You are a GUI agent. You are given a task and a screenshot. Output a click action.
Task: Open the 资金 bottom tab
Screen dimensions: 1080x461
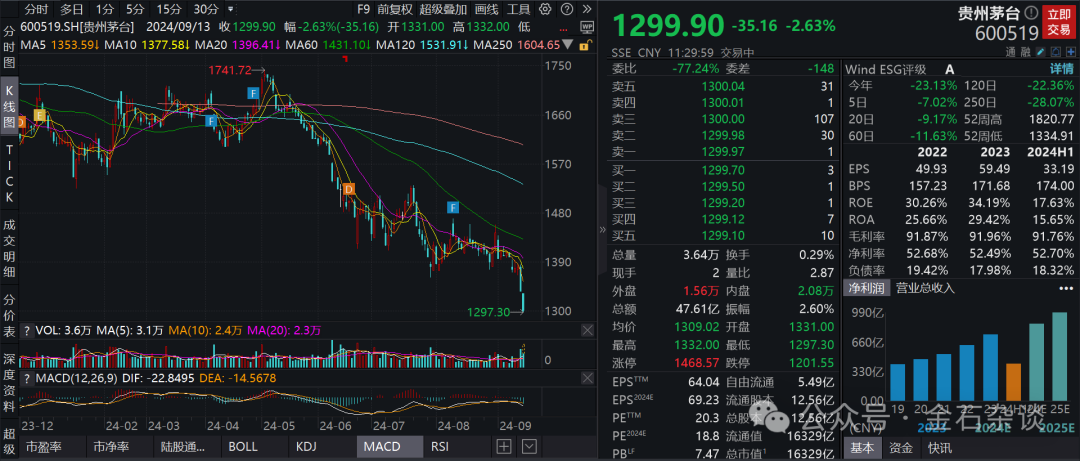[x=901, y=447]
